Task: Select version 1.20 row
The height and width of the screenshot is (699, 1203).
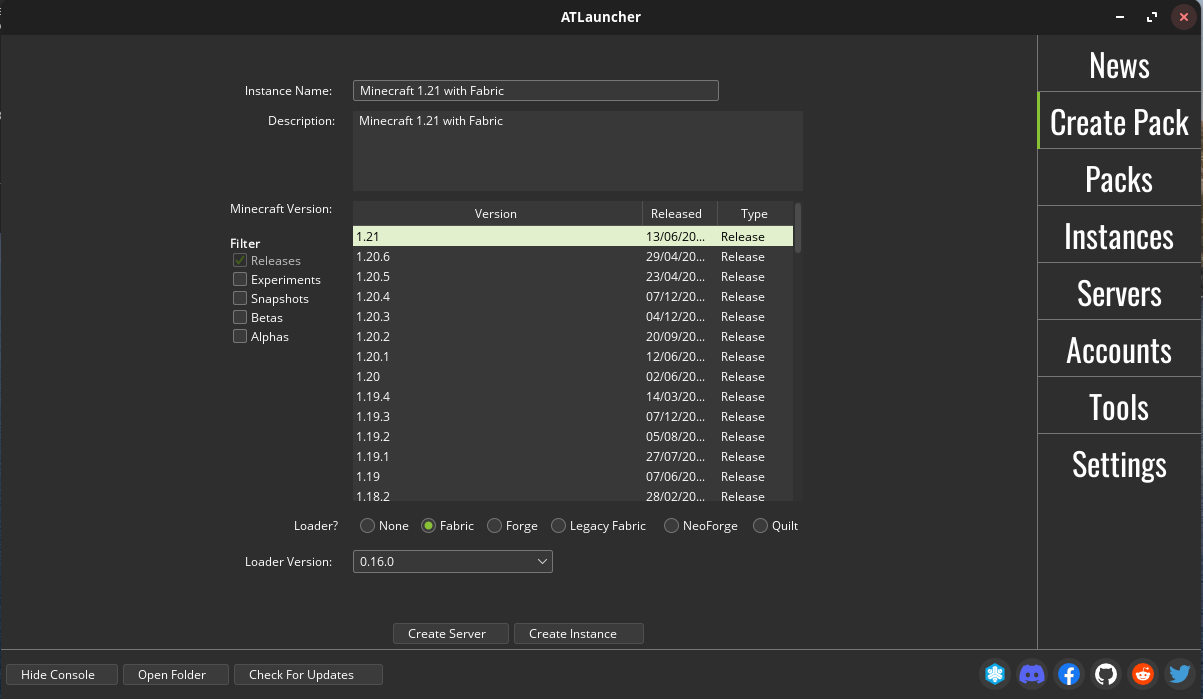Action: point(573,376)
